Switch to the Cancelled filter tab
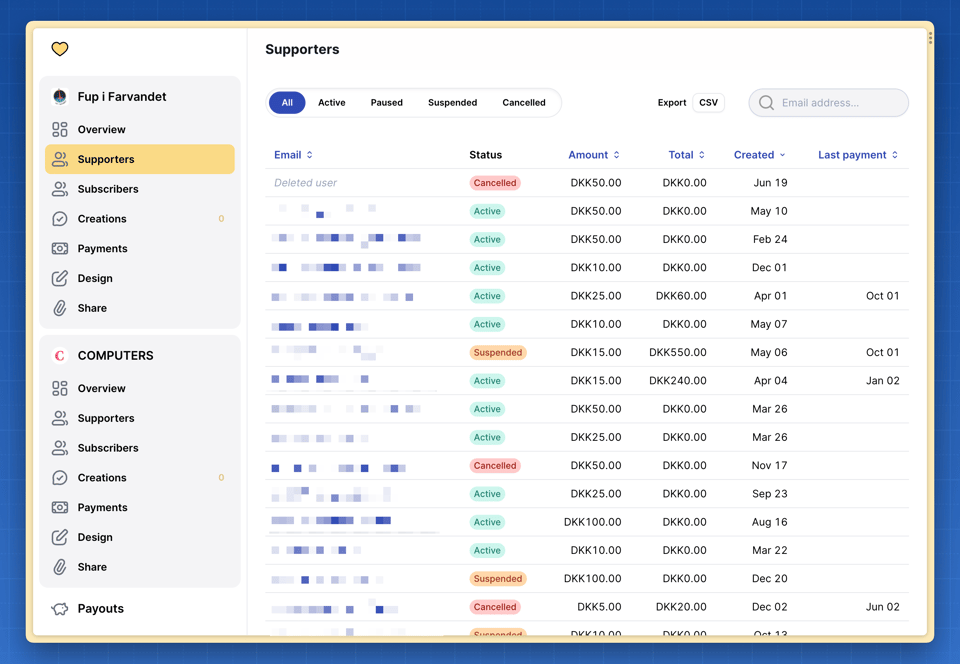Image resolution: width=960 pixels, height=664 pixels. 523,103
